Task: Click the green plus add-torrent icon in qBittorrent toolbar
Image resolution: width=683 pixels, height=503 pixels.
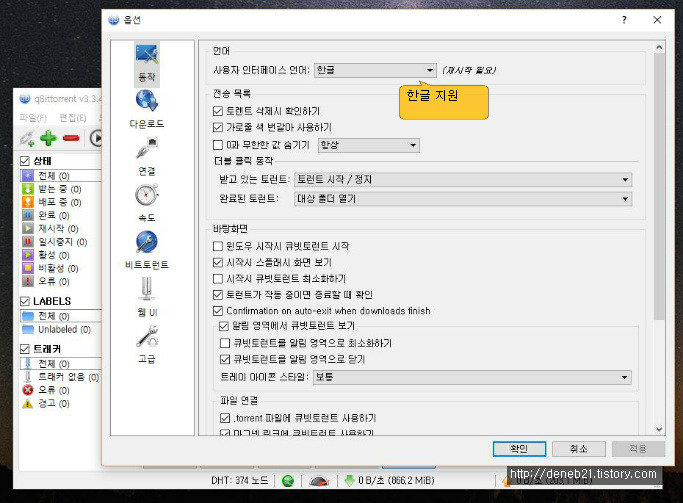Action: click(x=48, y=138)
